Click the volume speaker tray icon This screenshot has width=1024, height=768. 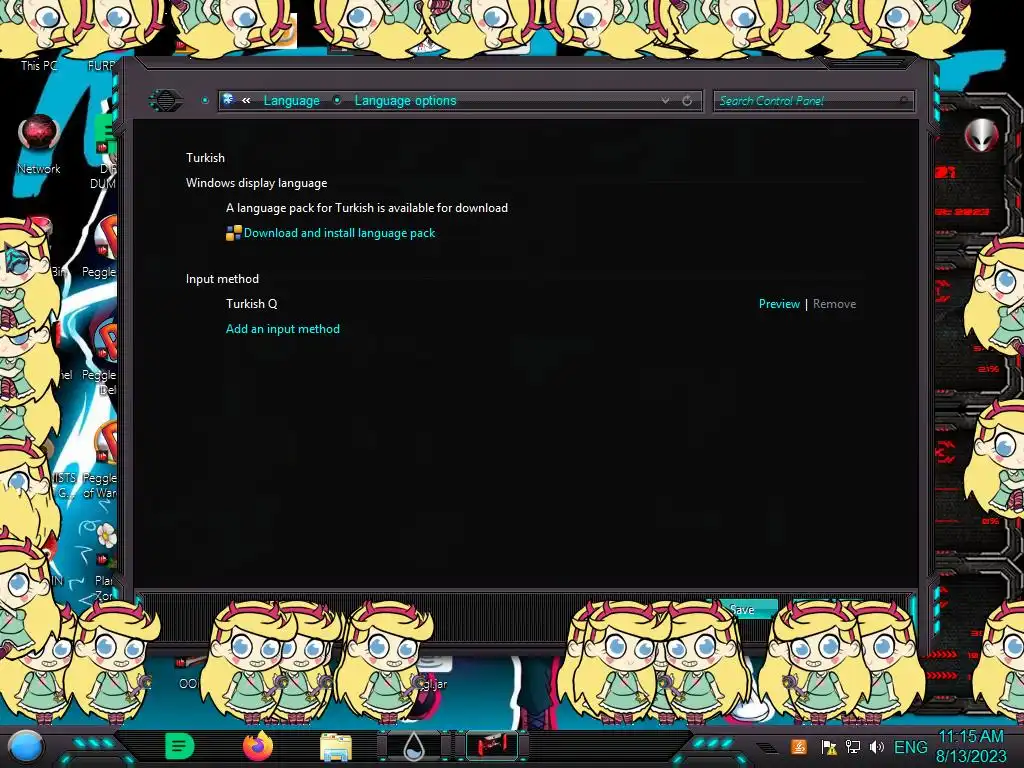point(876,747)
